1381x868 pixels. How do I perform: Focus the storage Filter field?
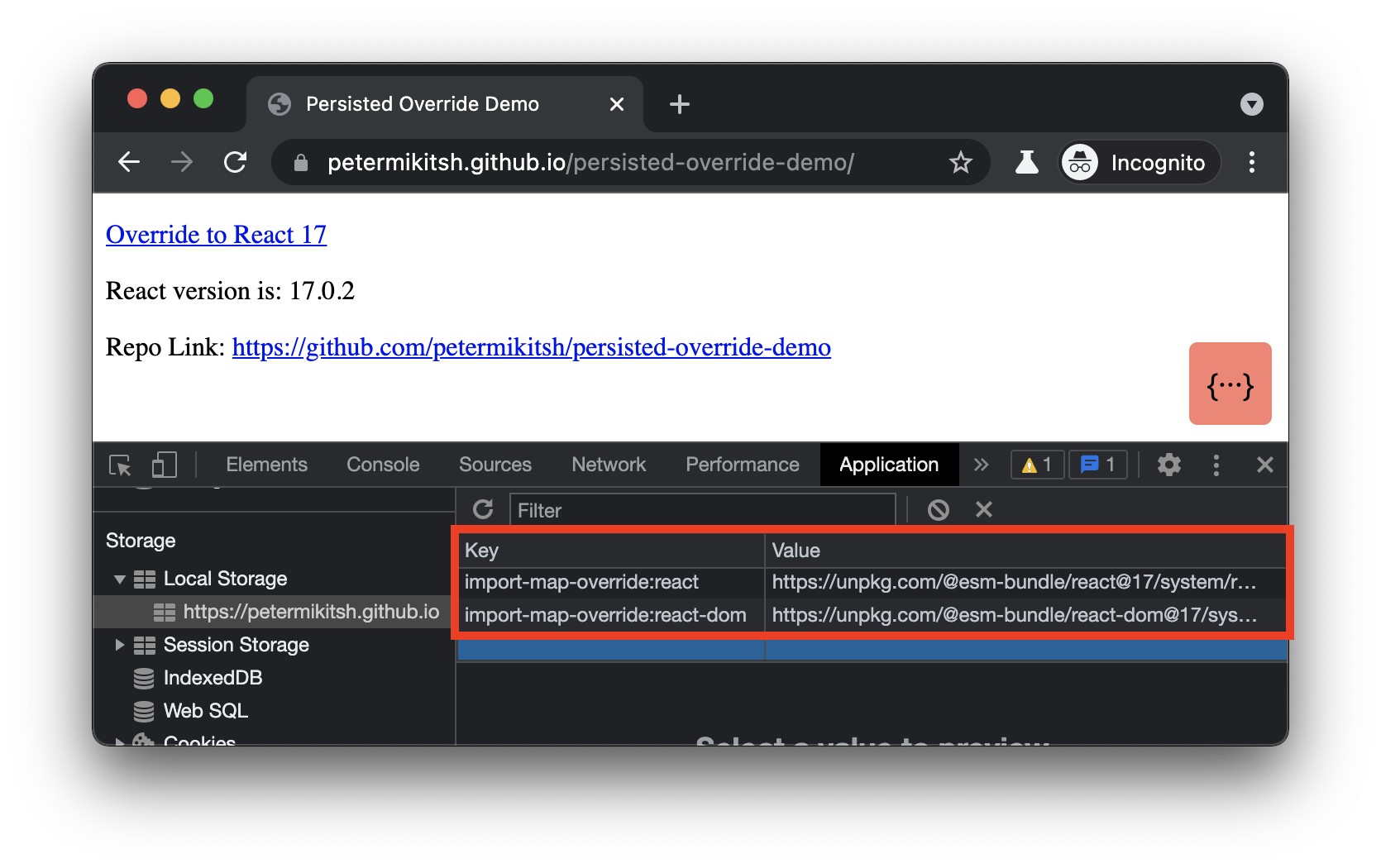702,510
